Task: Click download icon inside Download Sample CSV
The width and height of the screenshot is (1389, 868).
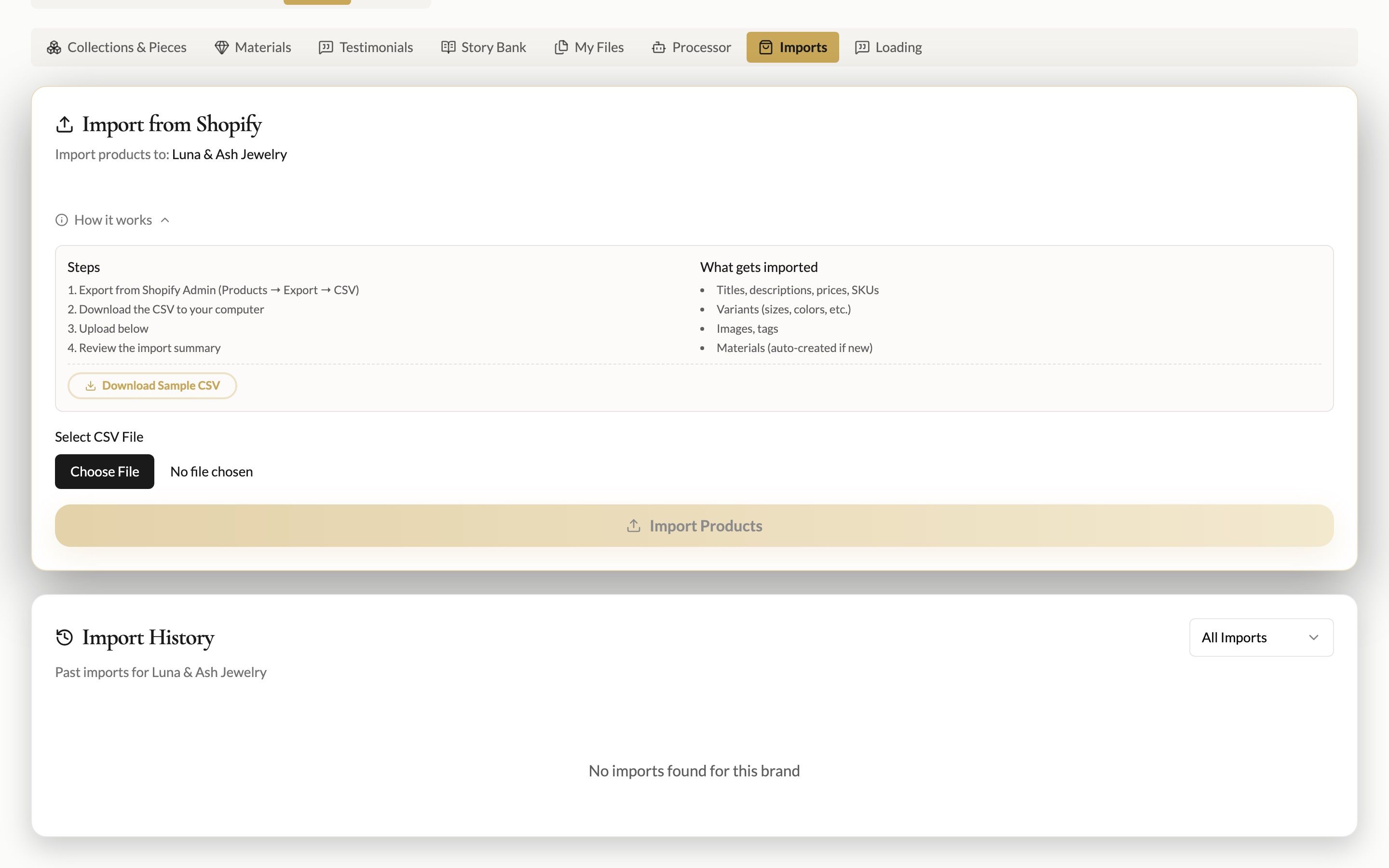Action: (90, 386)
